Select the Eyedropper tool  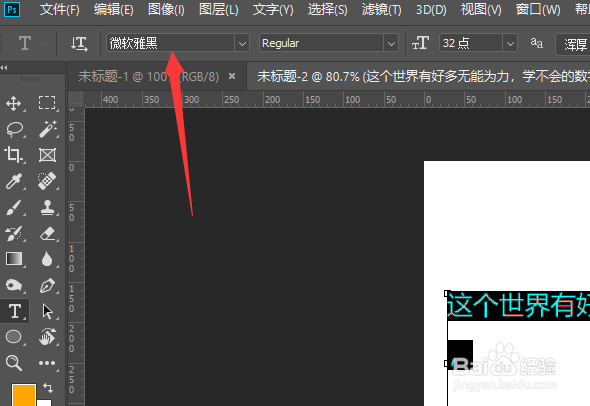14,181
